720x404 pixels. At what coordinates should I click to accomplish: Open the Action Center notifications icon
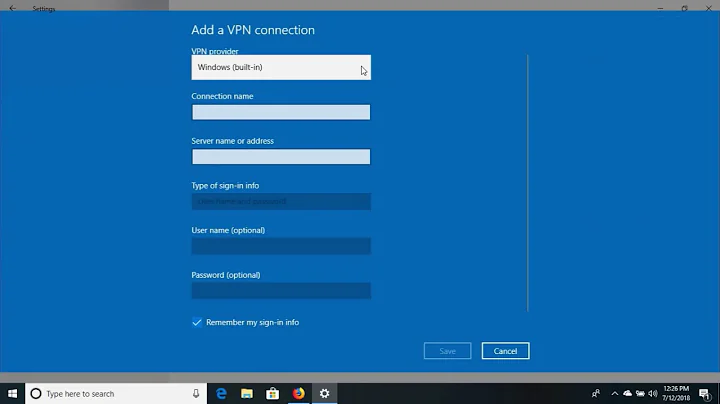(704, 393)
